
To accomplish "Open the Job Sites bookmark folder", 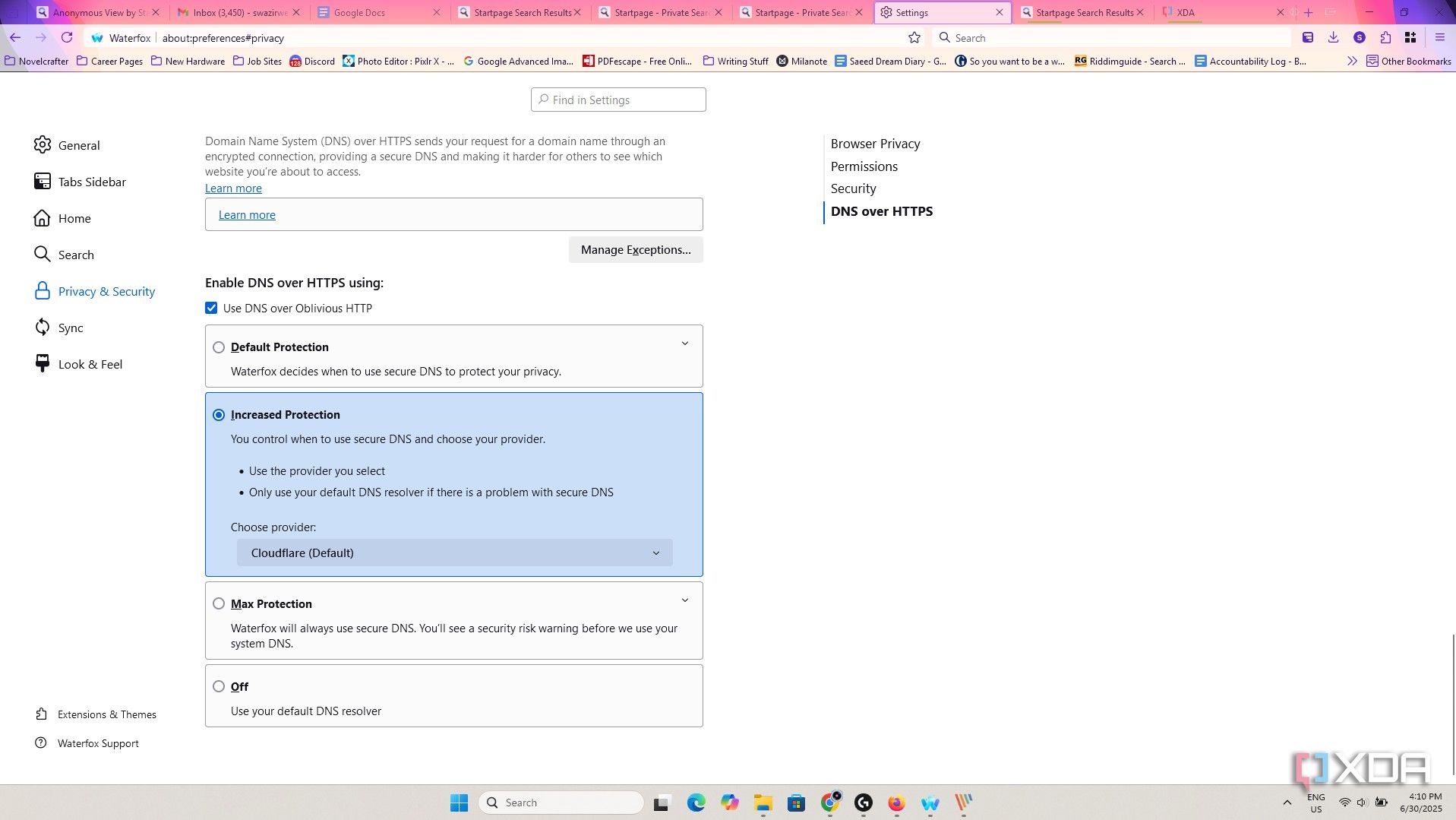I will (257, 61).
